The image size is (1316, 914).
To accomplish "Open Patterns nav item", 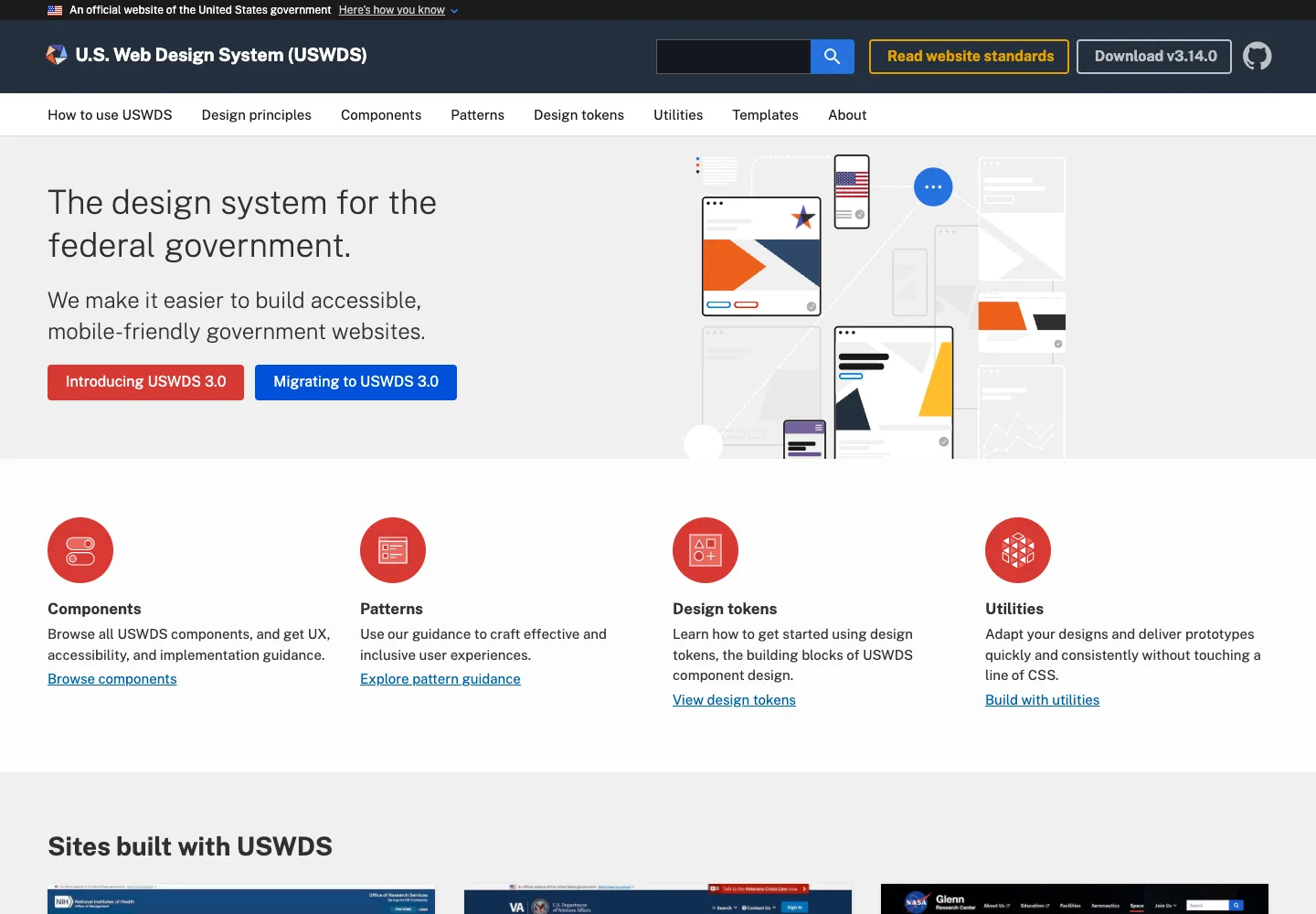I will 477,115.
